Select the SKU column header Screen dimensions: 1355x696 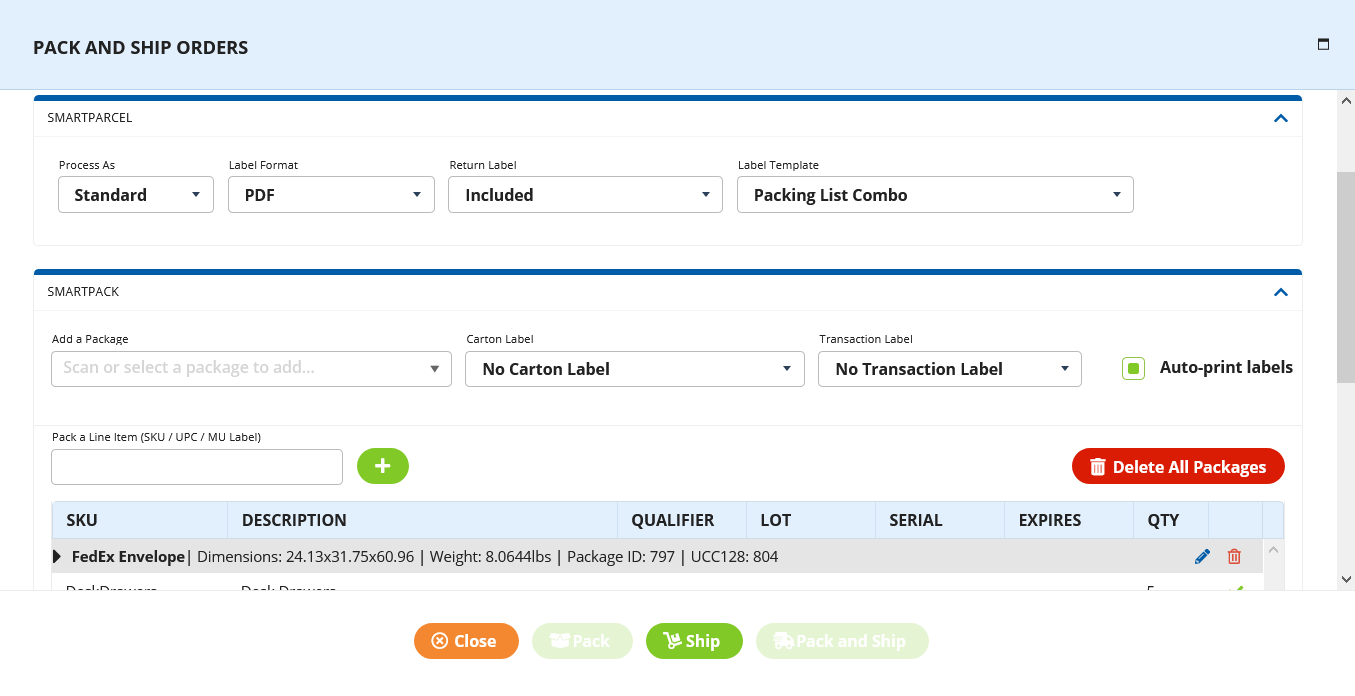click(81, 520)
